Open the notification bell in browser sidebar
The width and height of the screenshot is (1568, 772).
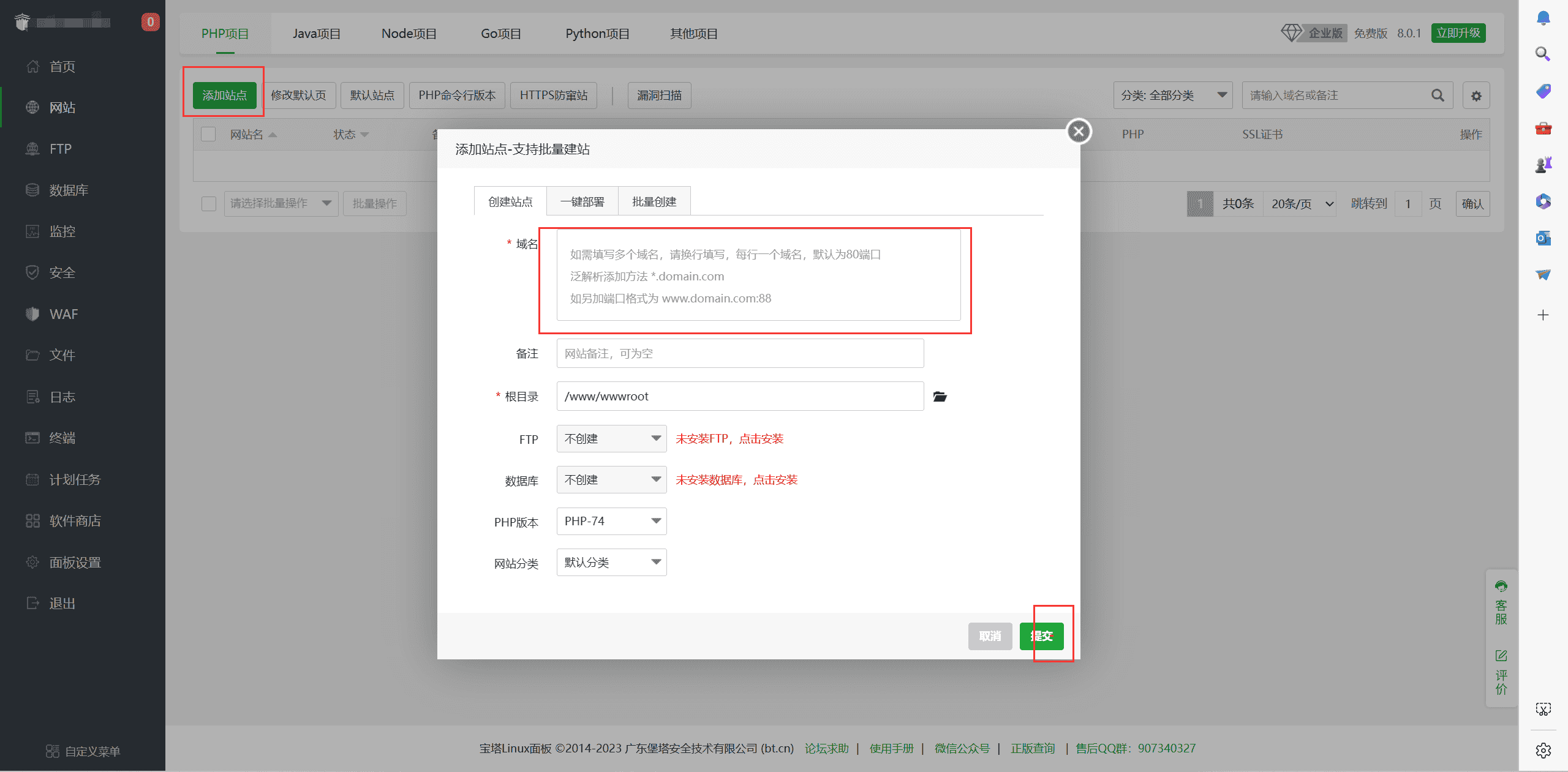(x=1543, y=18)
